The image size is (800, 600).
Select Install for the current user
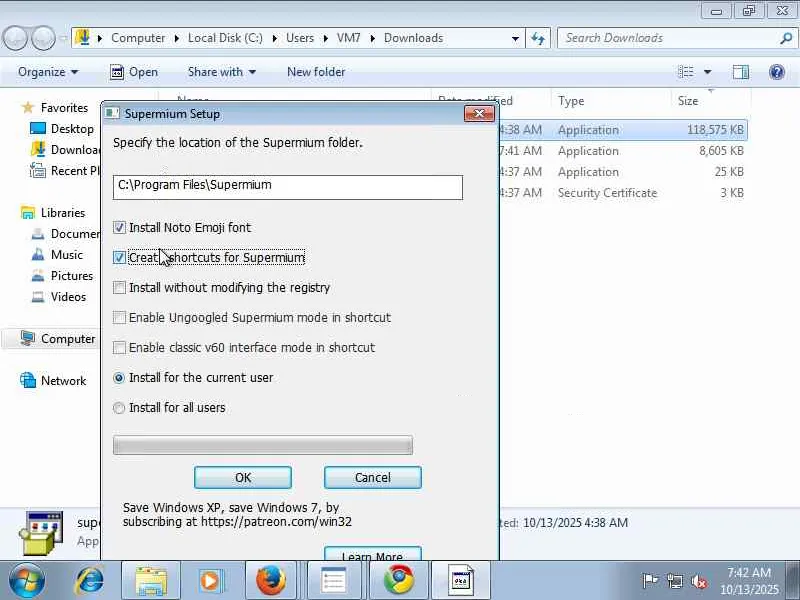point(119,378)
